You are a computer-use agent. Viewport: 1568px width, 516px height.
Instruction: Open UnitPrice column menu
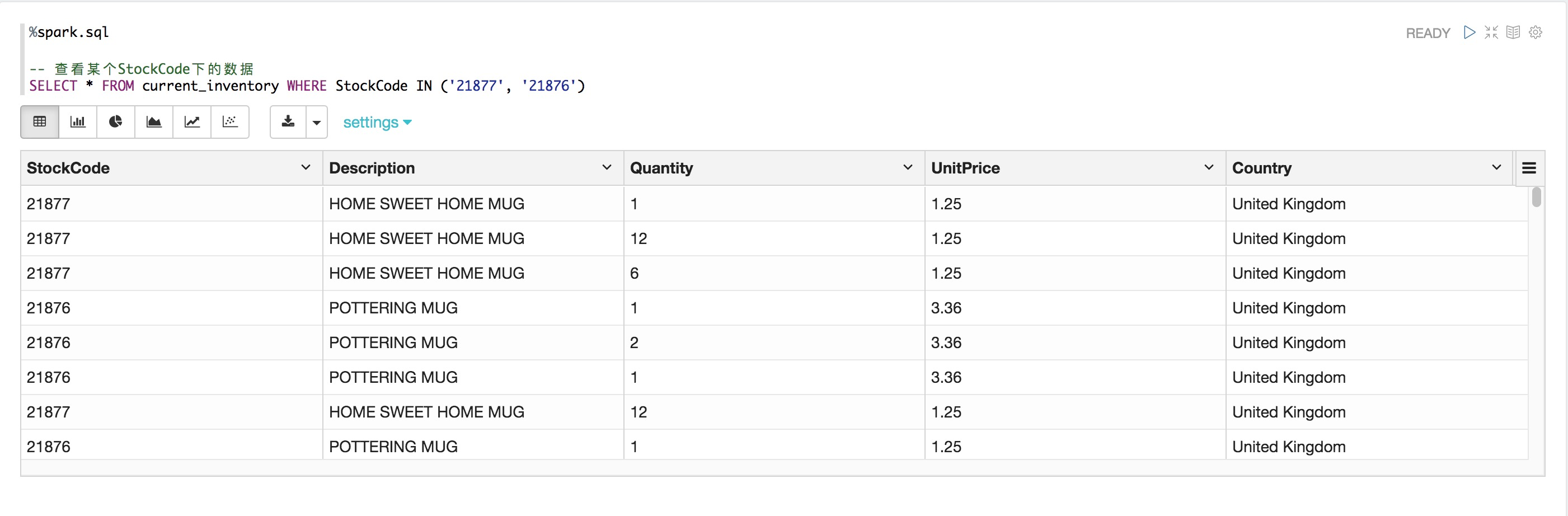[x=1209, y=167]
